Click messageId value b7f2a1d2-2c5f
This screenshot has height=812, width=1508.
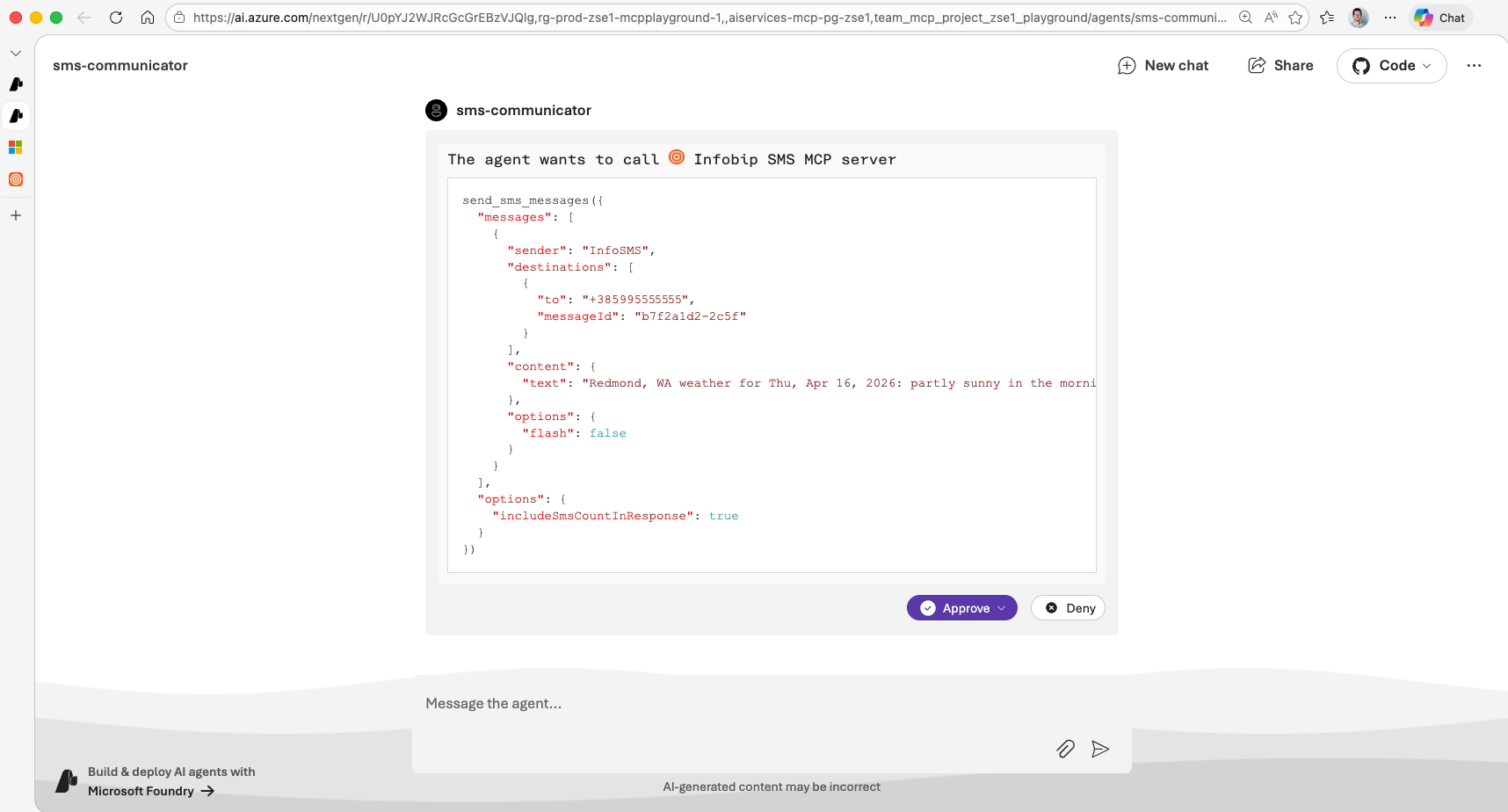click(x=690, y=316)
